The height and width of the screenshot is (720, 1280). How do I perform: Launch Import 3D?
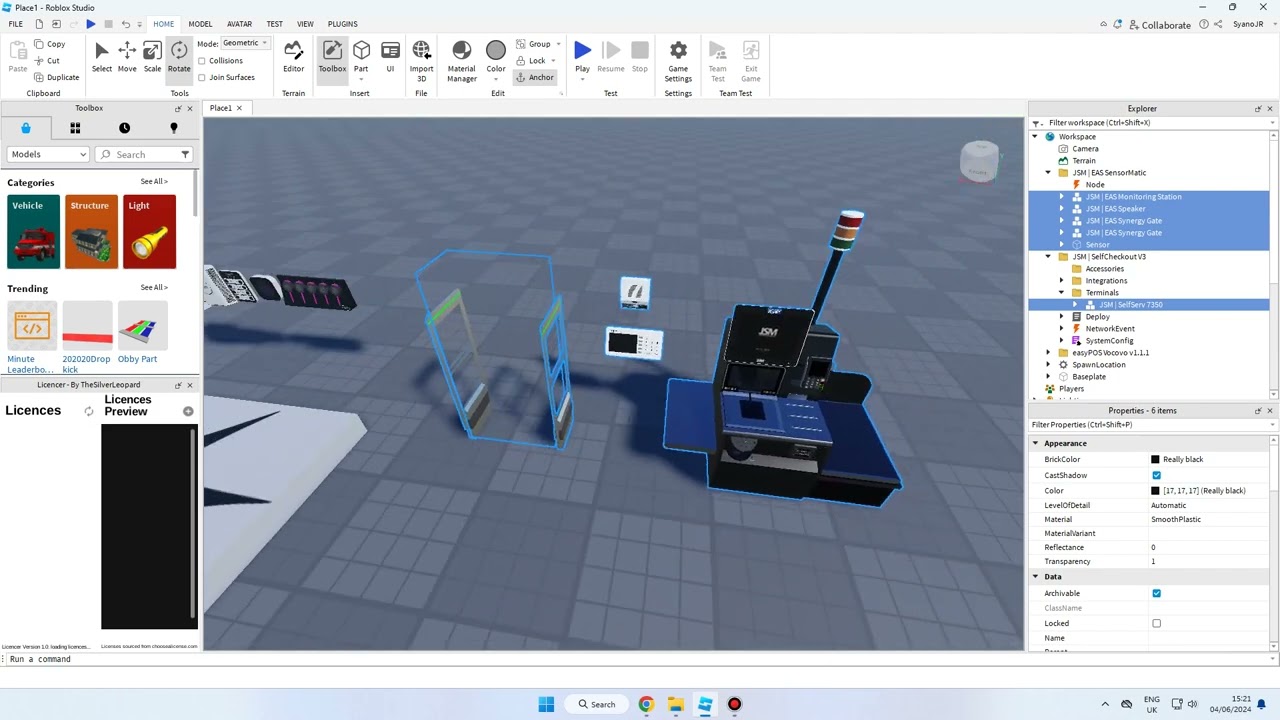coord(421,61)
